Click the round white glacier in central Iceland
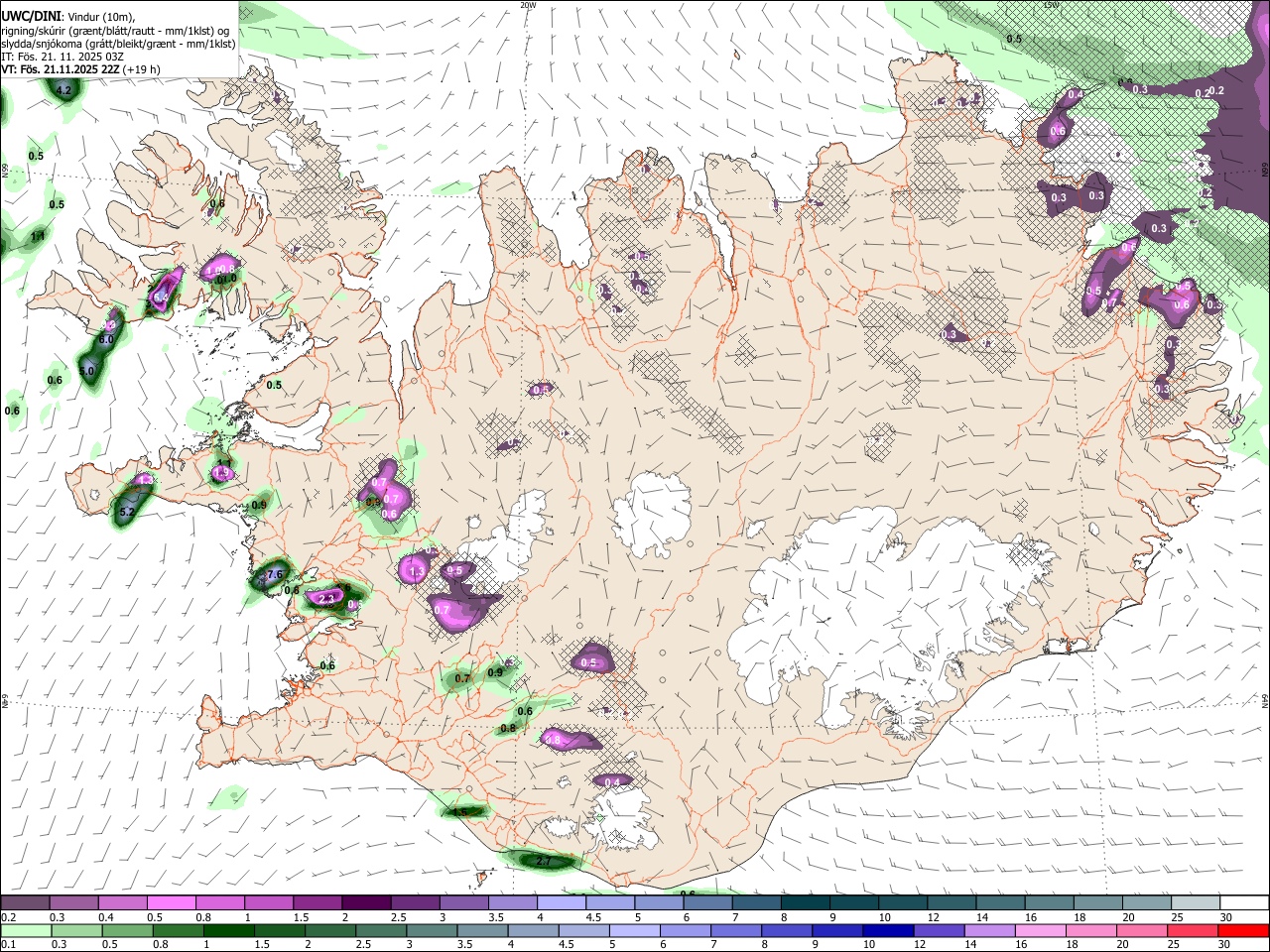Viewport: 1270px width, 952px height. tap(653, 514)
